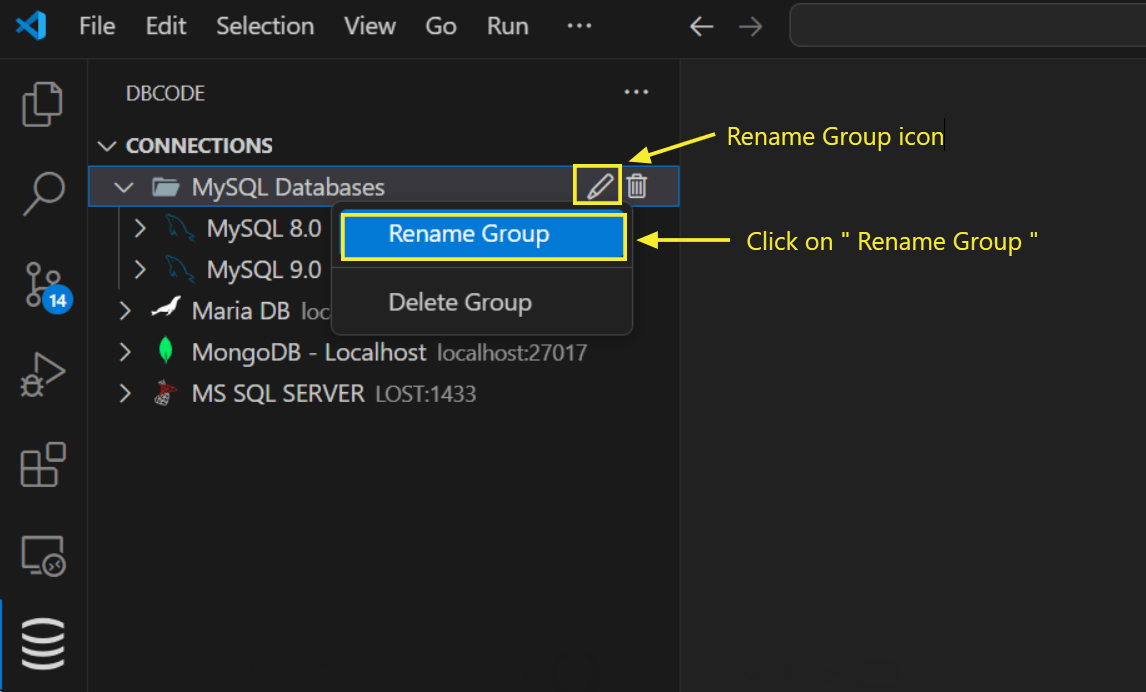1146x692 pixels.
Task: Open Source Control view showing 14 changes
Action: pyautogui.click(x=42, y=285)
